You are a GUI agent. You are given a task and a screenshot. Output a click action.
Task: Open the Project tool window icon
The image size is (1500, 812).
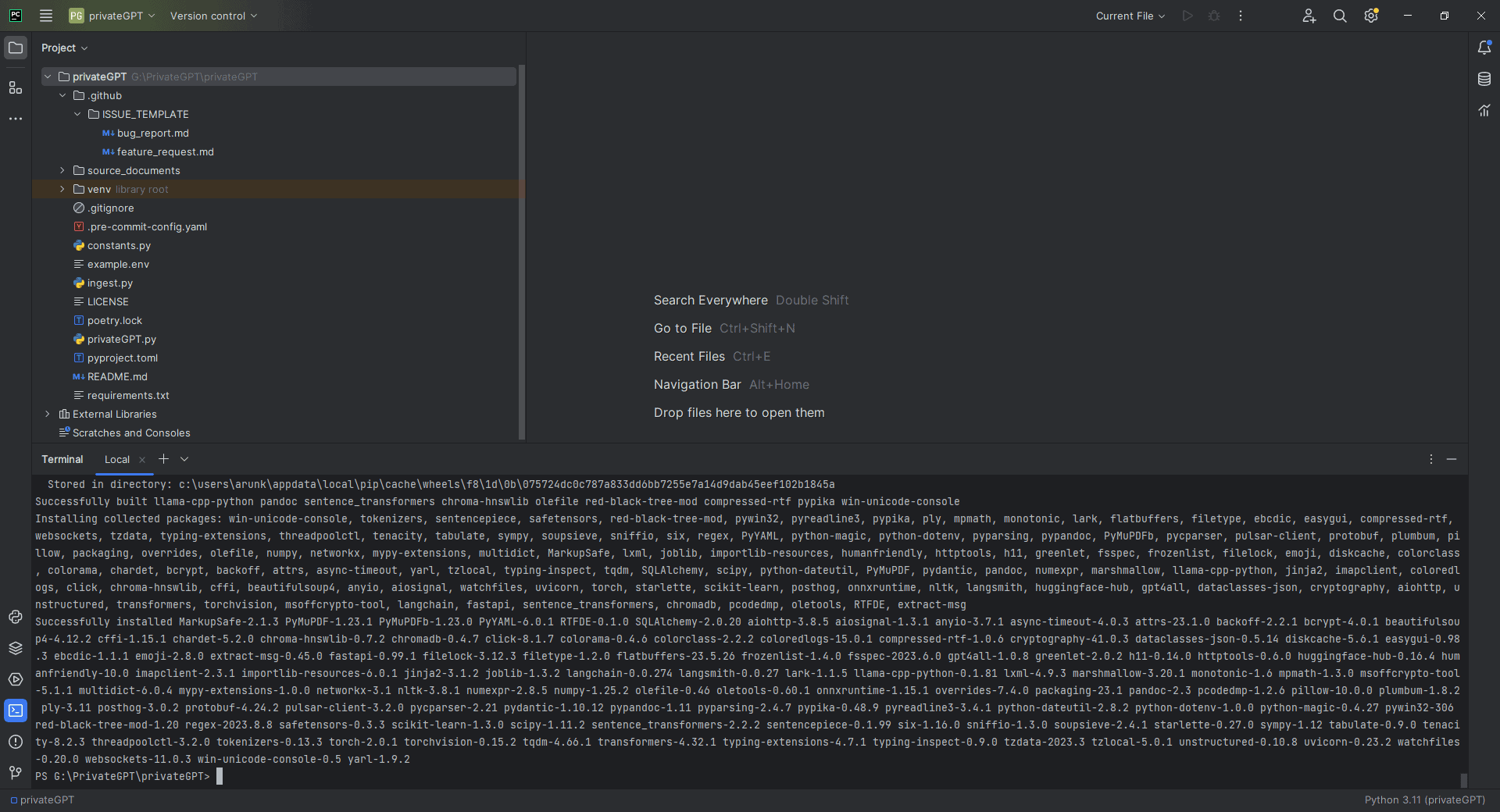pos(16,48)
